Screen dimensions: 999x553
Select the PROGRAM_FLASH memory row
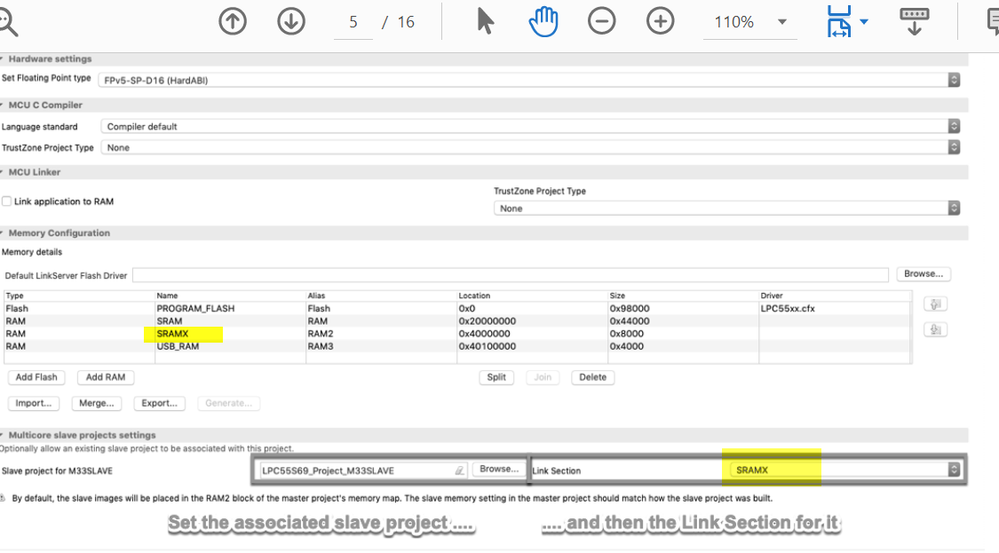click(457, 308)
